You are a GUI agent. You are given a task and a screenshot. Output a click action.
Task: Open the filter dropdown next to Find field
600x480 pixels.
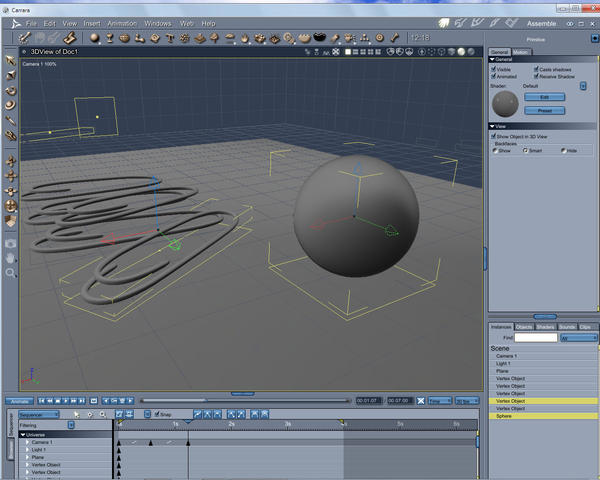tap(579, 338)
